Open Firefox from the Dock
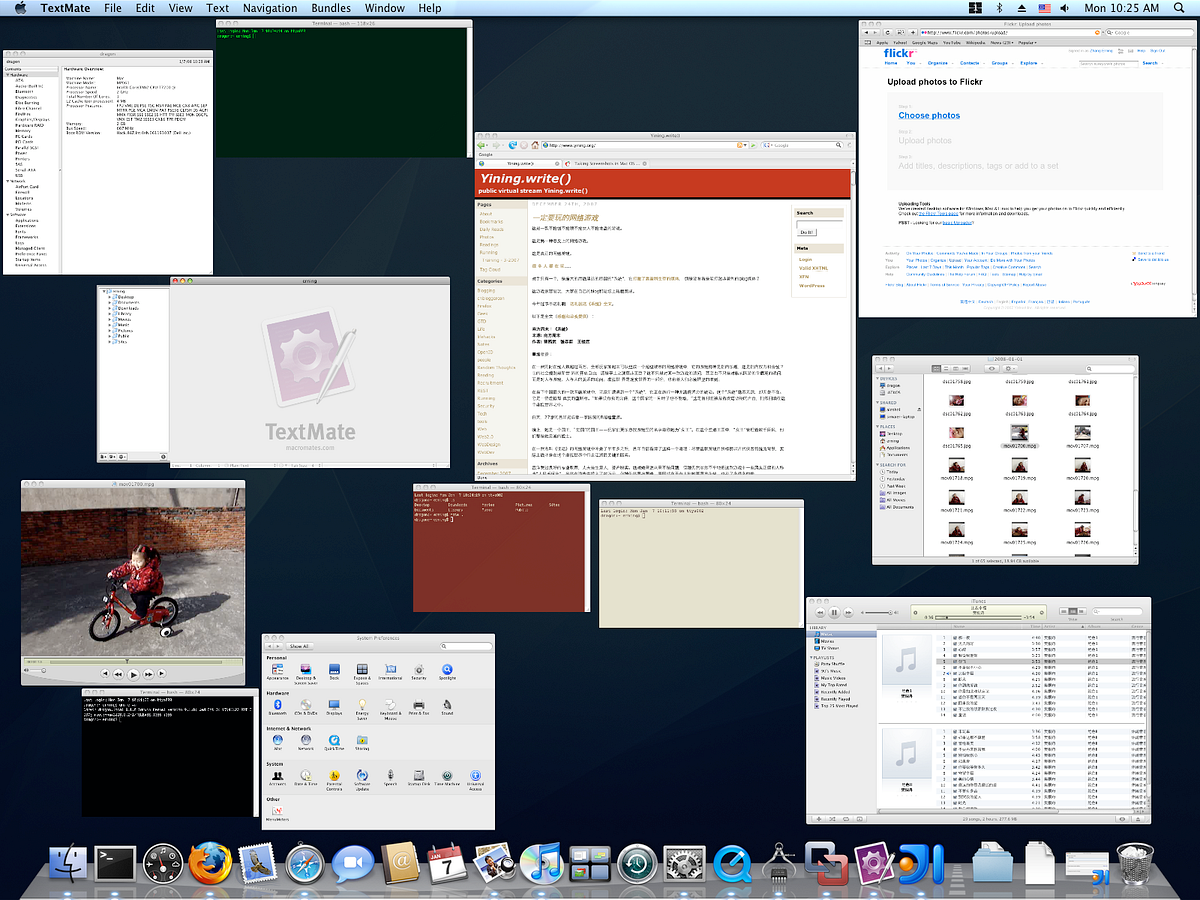Screen dimensions: 1200x900 coord(211,863)
